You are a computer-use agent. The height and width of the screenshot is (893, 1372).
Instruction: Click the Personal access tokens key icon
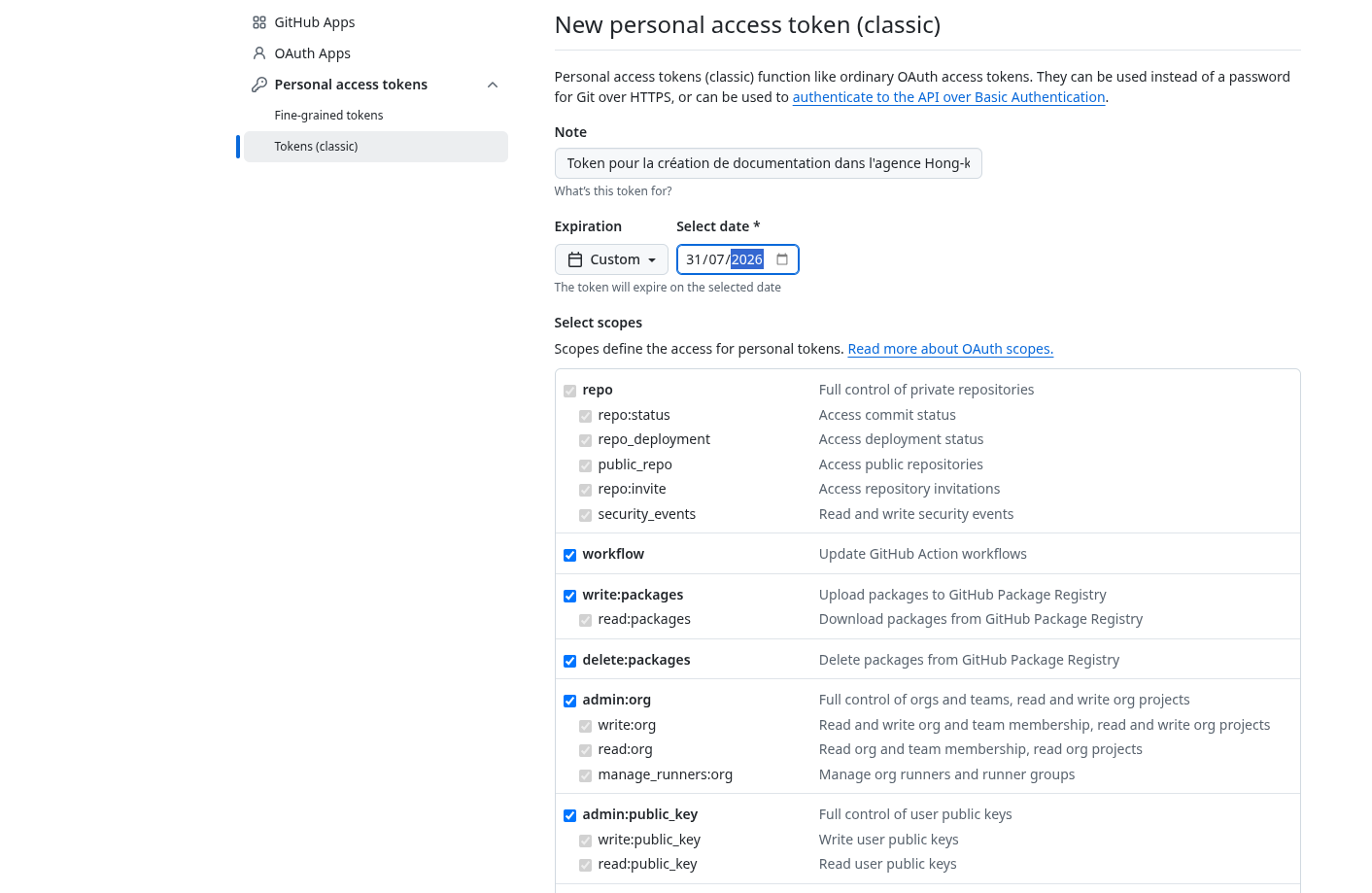(259, 85)
